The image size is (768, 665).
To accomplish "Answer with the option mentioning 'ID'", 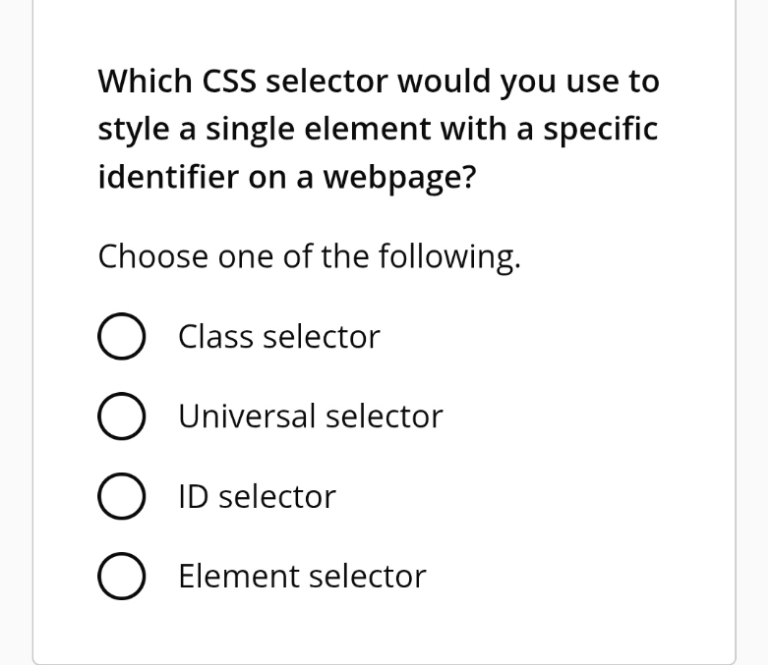I will click(x=257, y=496).
